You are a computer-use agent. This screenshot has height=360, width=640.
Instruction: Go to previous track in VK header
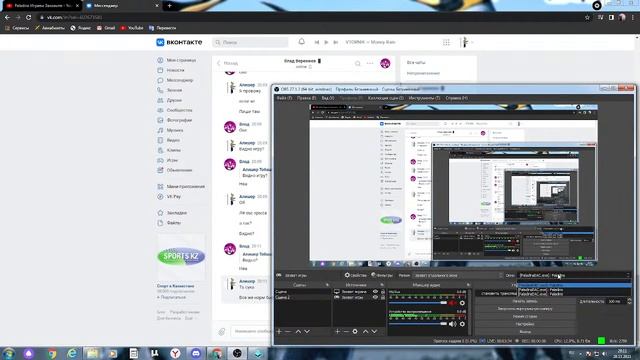[x=317, y=42]
